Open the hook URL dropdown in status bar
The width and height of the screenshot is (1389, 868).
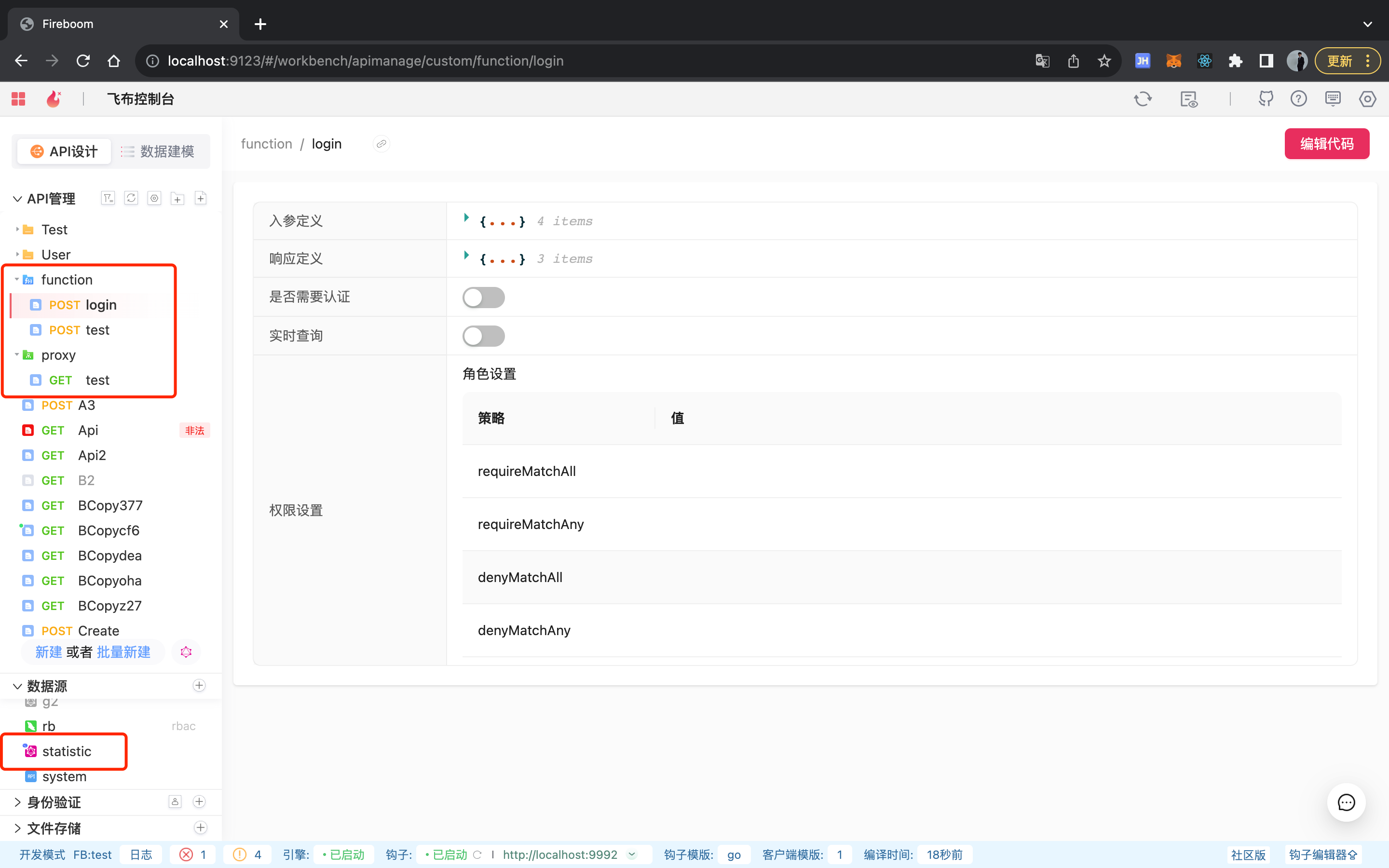pos(632,854)
